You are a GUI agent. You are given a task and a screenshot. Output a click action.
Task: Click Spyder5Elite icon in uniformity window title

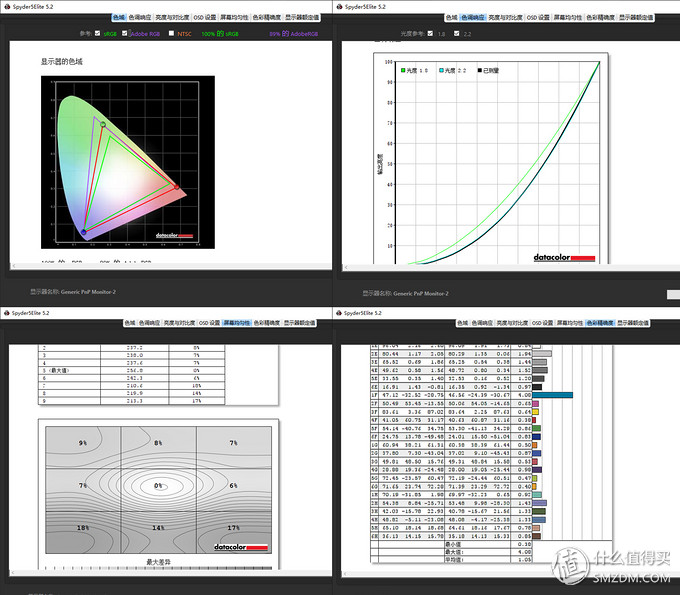coord(5,312)
